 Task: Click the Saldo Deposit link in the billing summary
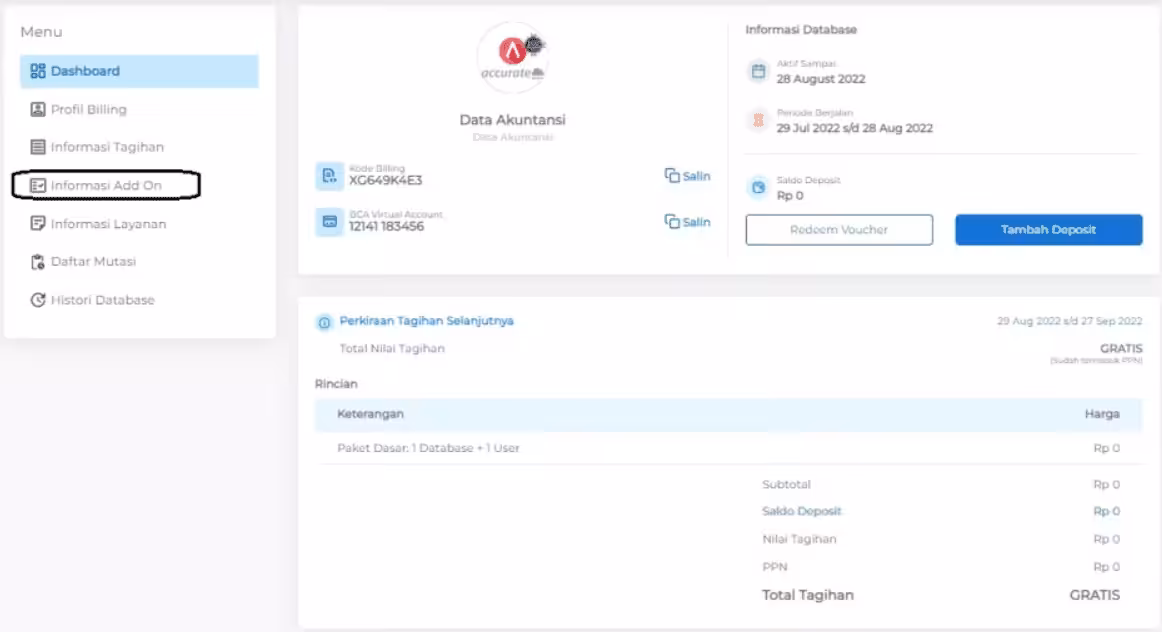click(802, 511)
